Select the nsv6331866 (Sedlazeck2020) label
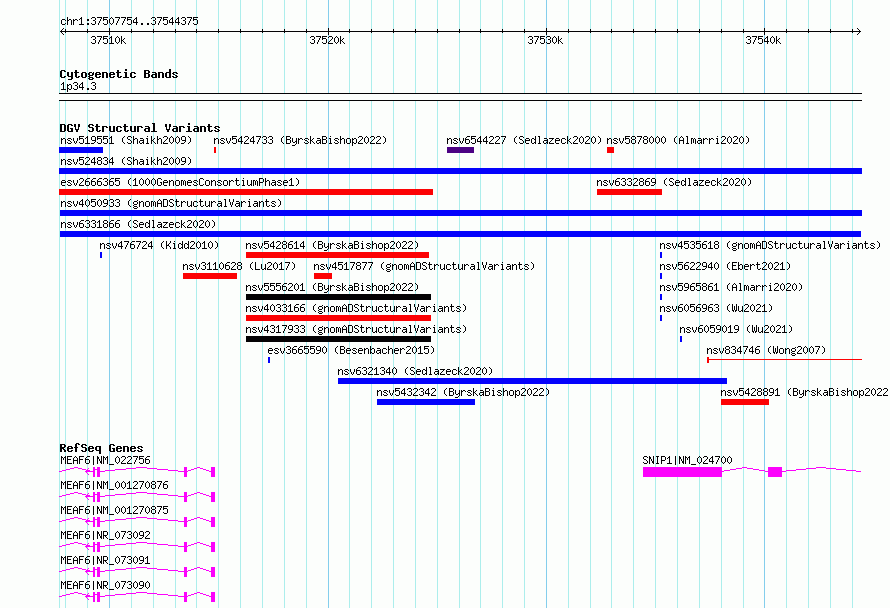This screenshot has height=608, width=890. click(x=138, y=224)
